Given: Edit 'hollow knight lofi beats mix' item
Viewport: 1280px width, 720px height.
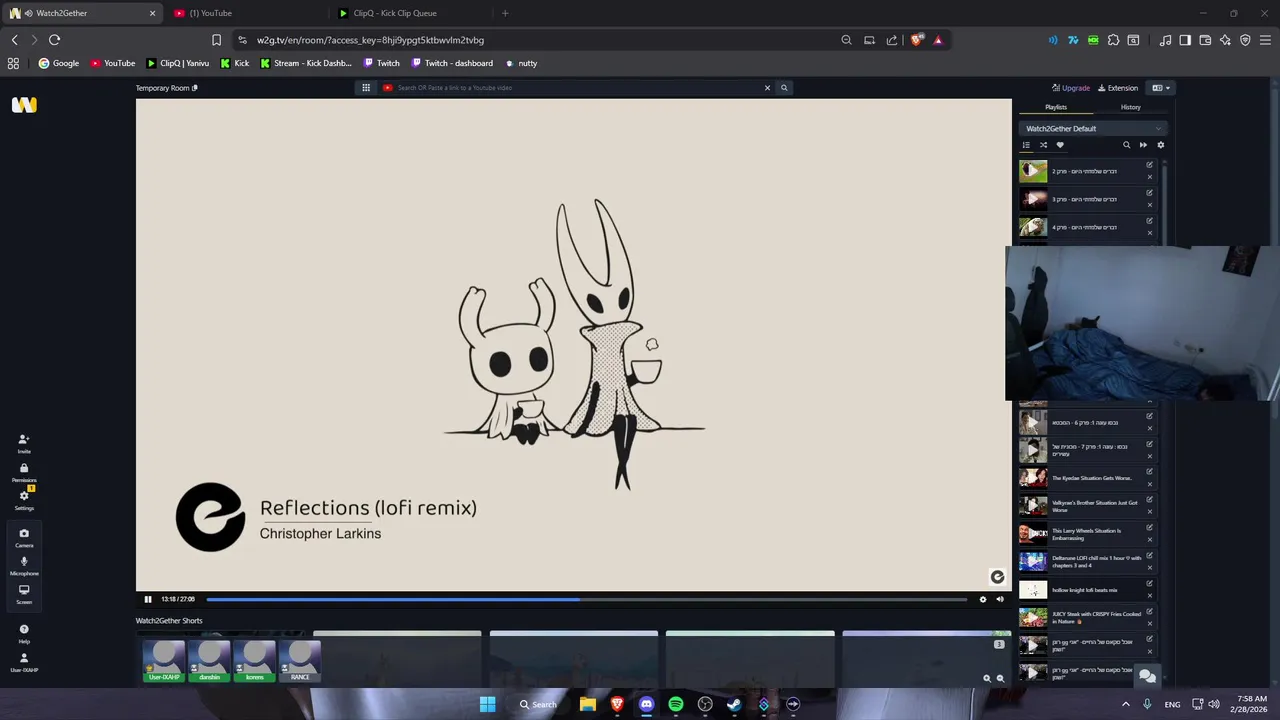Looking at the screenshot, I should click(x=1149, y=584).
